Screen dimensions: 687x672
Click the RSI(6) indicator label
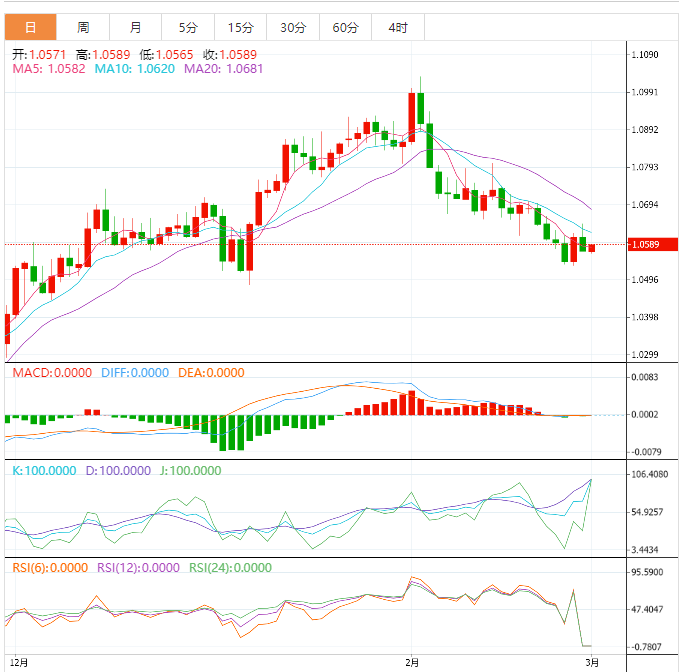(x=49, y=567)
